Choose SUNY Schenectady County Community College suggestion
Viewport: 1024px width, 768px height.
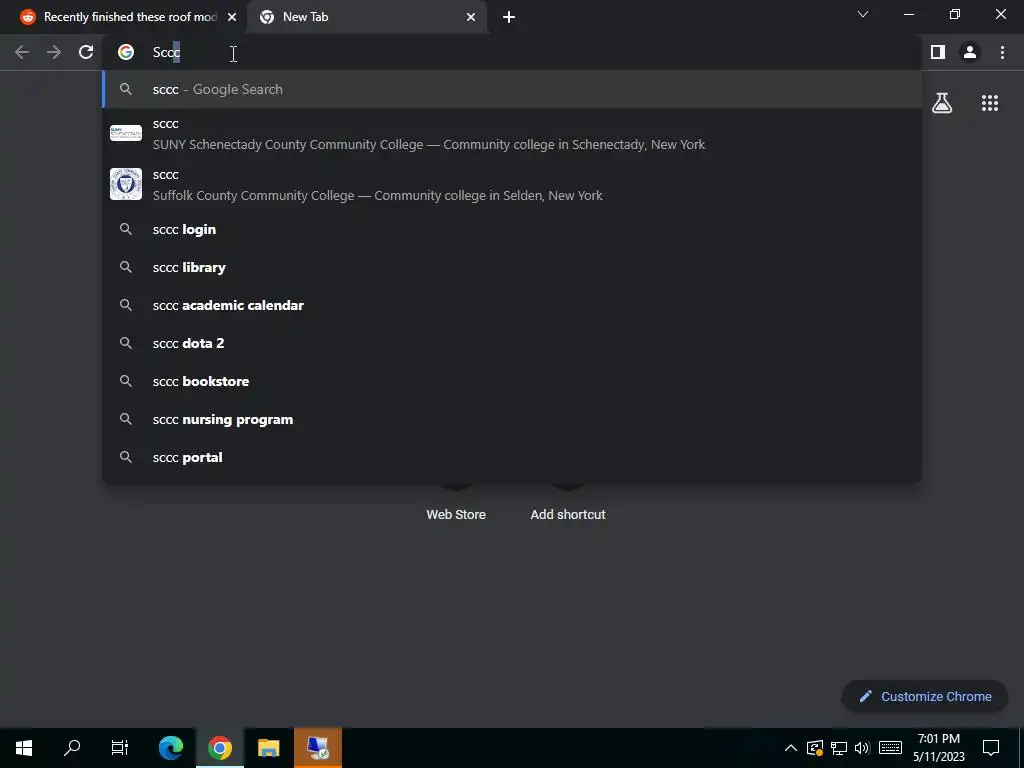point(512,134)
